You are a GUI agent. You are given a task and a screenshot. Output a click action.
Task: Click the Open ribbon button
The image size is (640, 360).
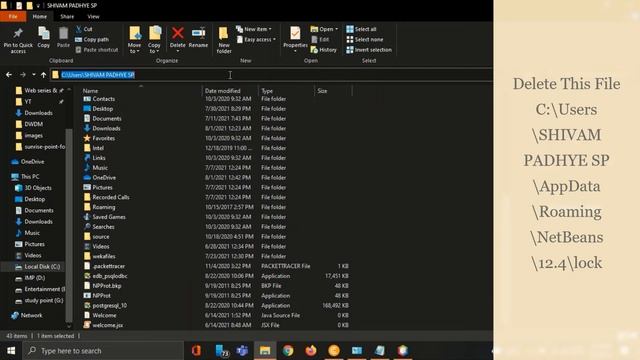click(x=324, y=29)
